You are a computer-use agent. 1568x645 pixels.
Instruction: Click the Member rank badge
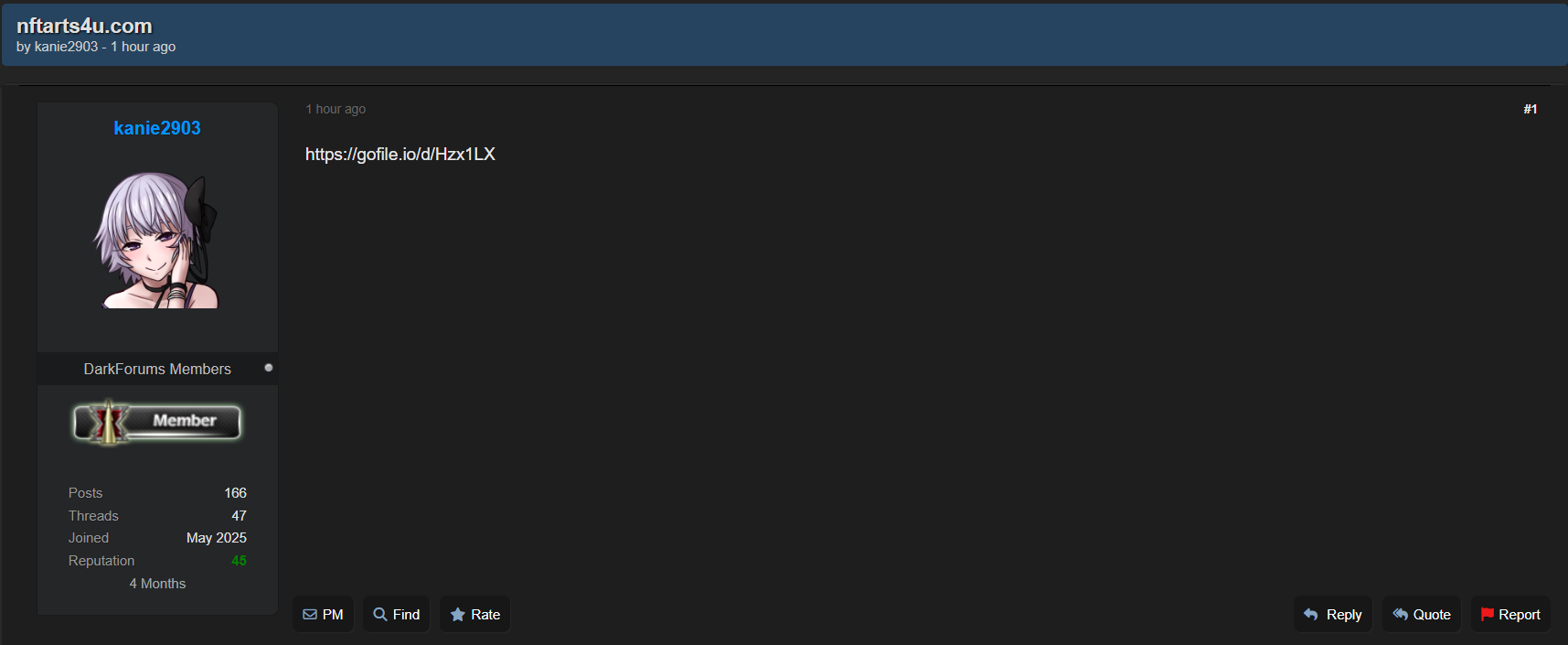(x=157, y=422)
